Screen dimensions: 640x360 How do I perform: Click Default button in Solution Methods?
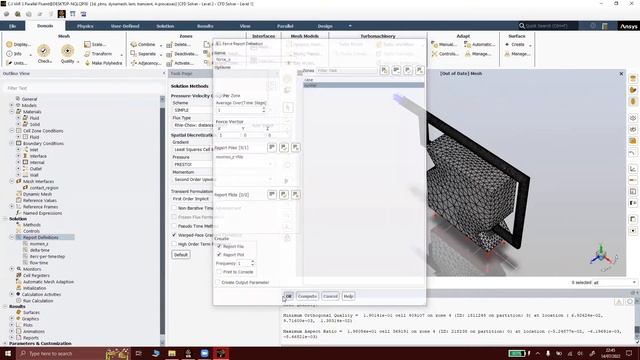pyautogui.click(x=181, y=255)
